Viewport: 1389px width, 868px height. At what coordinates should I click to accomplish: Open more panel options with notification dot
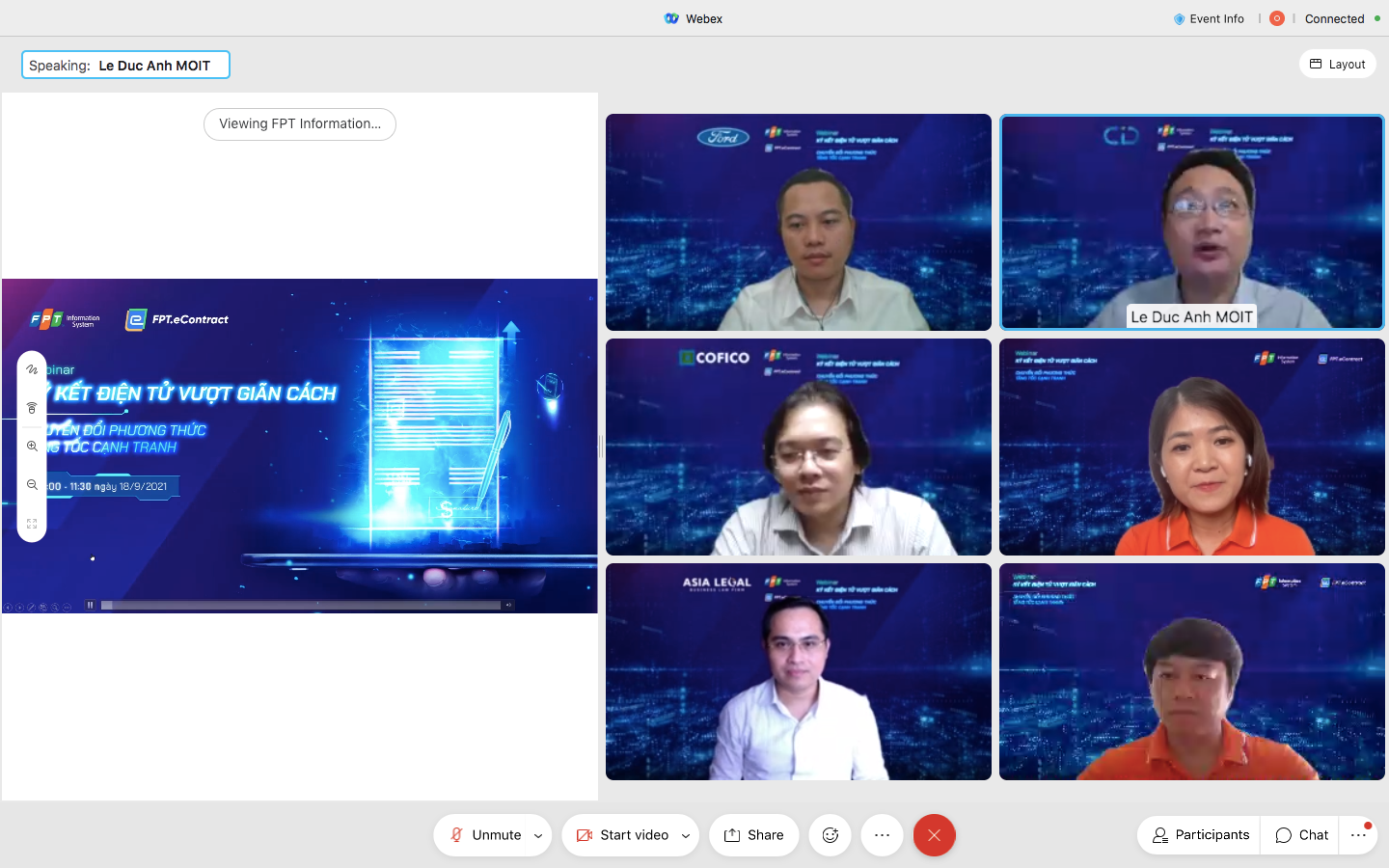coord(1358,835)
